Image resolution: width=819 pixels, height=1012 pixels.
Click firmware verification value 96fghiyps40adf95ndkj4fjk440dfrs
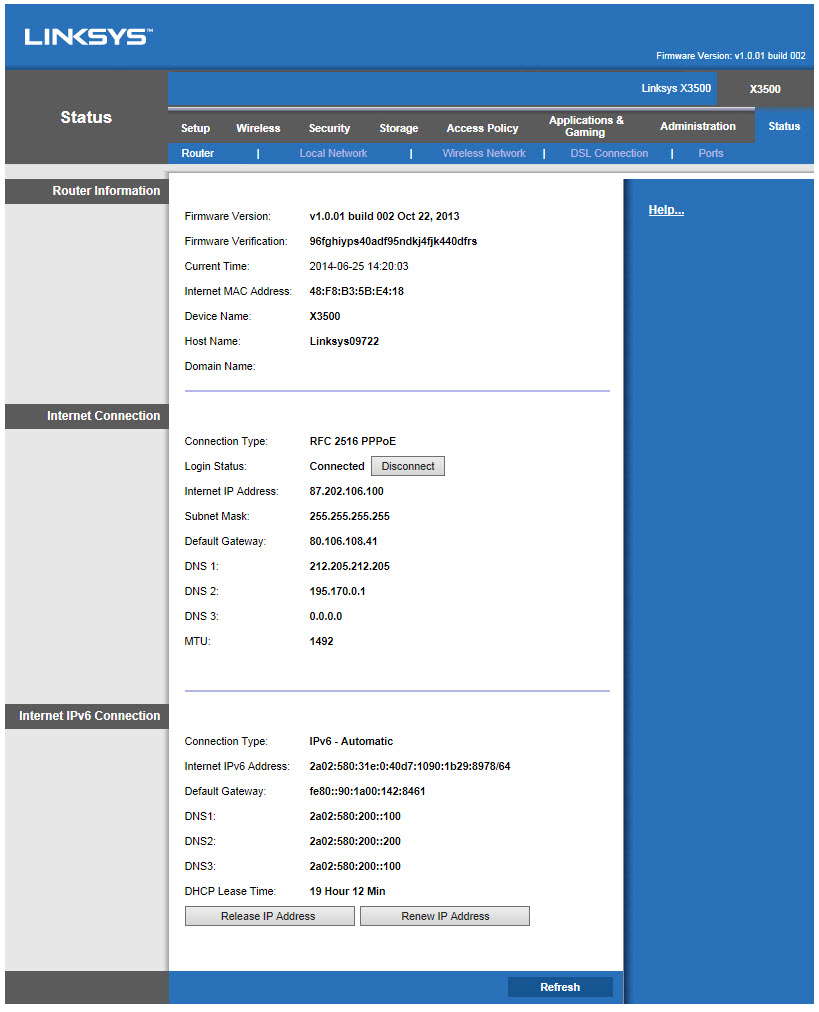393,241
